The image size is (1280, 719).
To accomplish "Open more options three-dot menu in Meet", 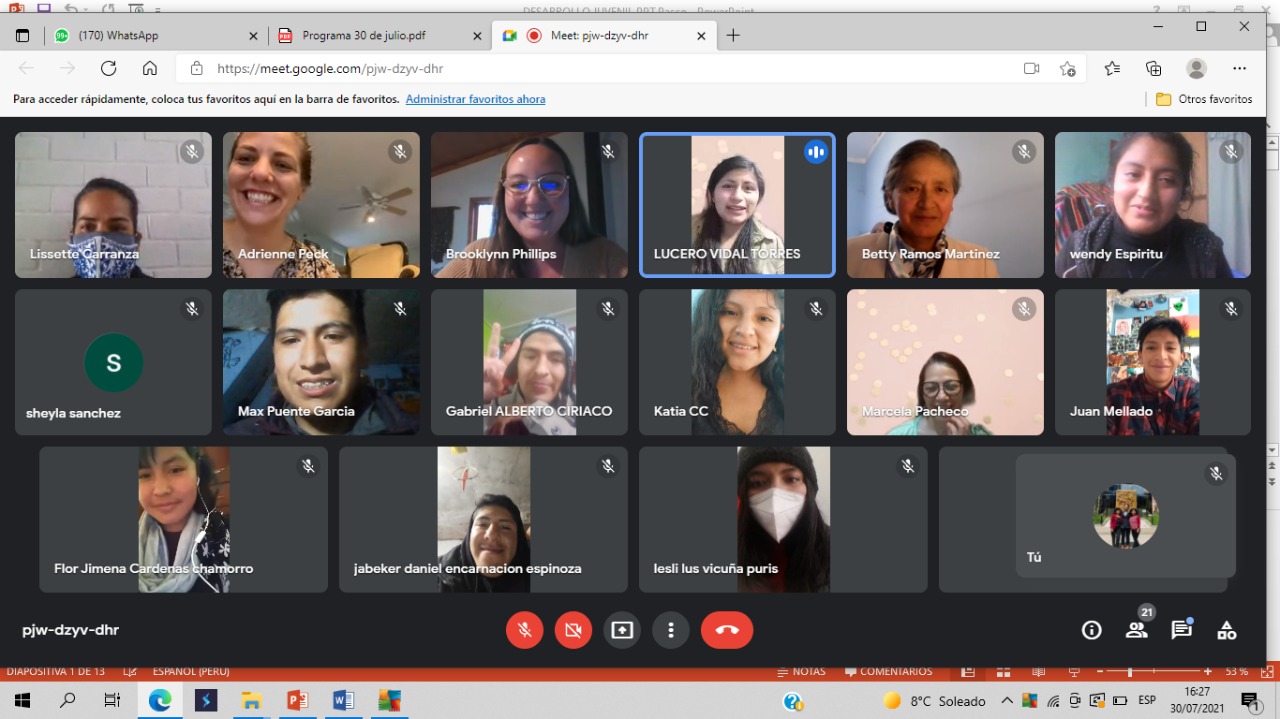I will [x=671, y=630].
